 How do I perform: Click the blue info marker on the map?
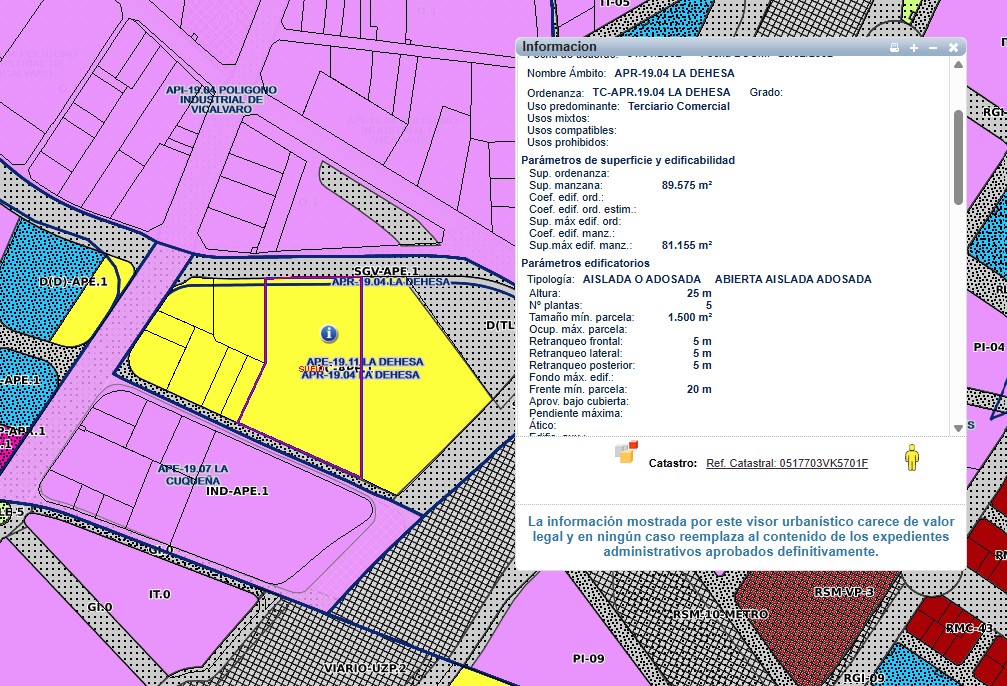coord(329,333)
